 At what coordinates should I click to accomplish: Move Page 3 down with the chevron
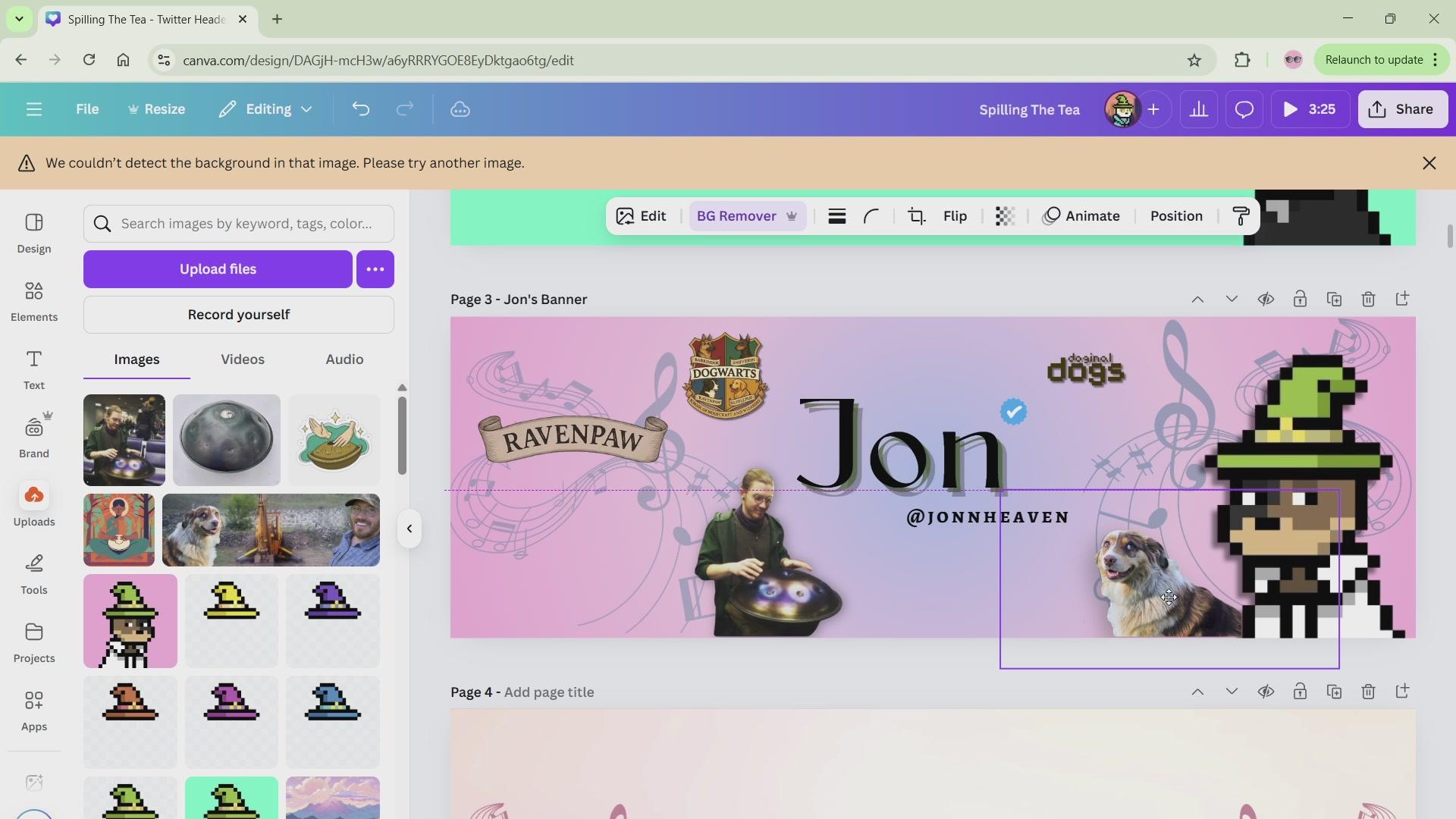[x=1232, y=300]
